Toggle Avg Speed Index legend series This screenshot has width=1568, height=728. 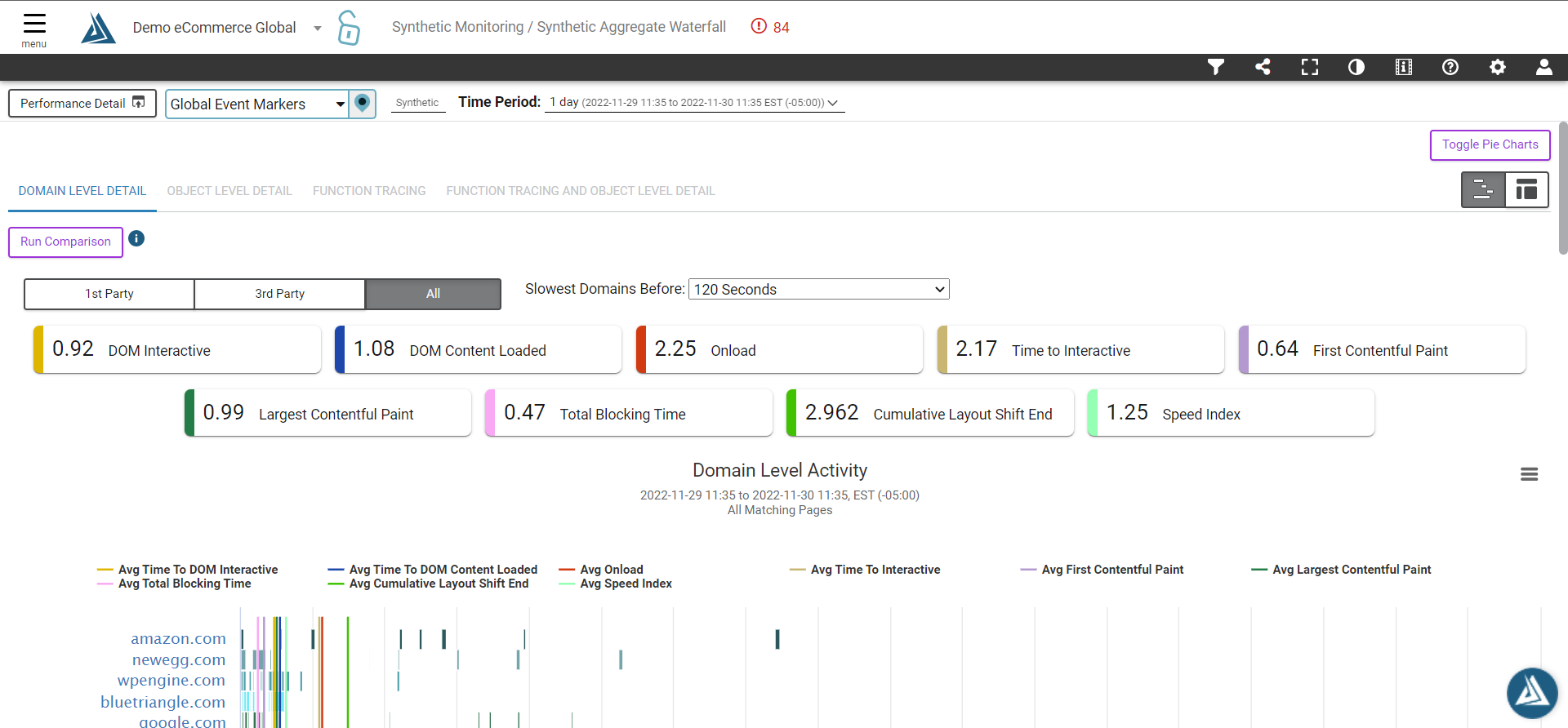[x=616, y=584]
